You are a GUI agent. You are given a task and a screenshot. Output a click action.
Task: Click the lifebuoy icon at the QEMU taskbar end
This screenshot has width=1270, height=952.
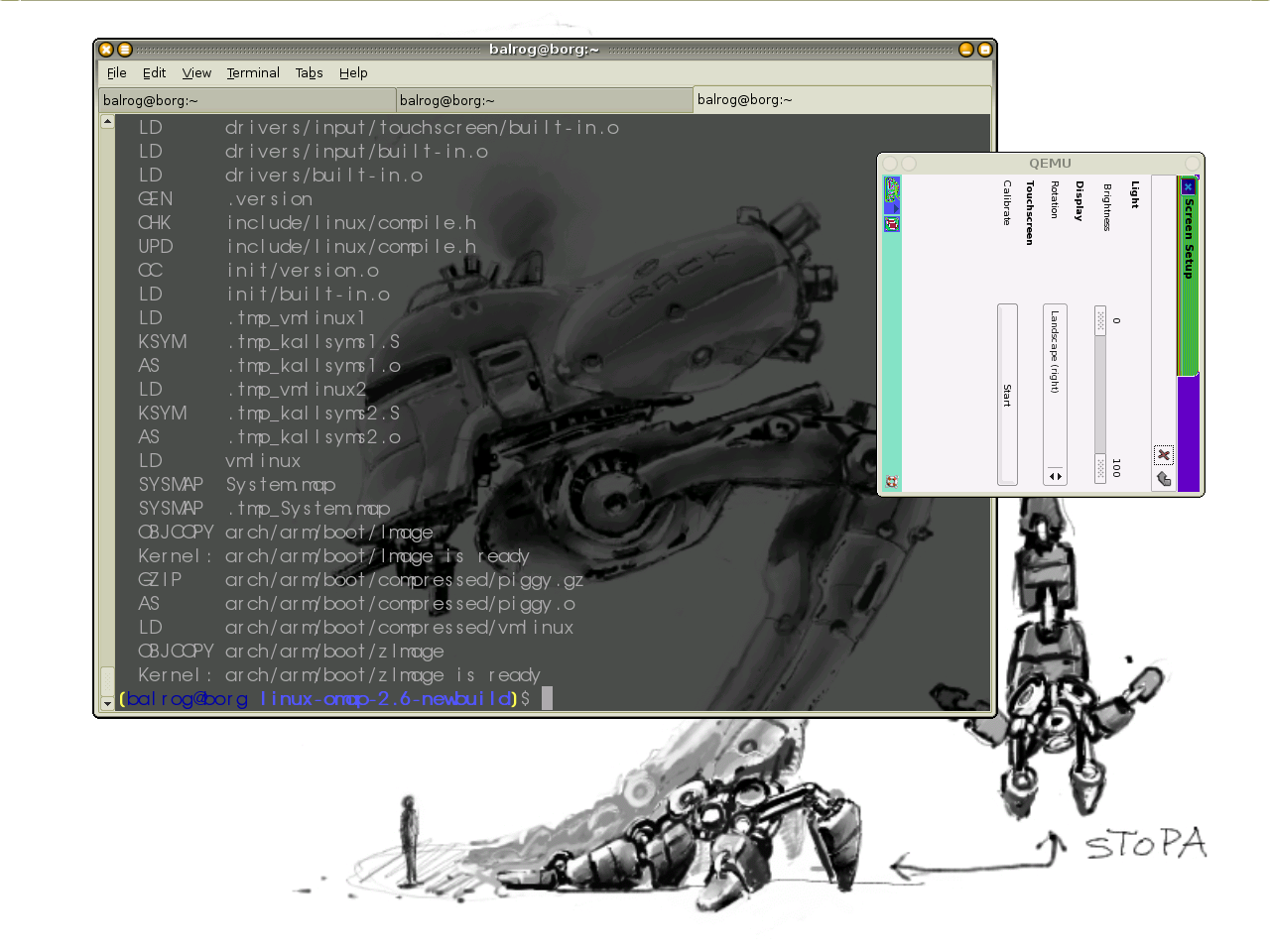pos(892,482)
